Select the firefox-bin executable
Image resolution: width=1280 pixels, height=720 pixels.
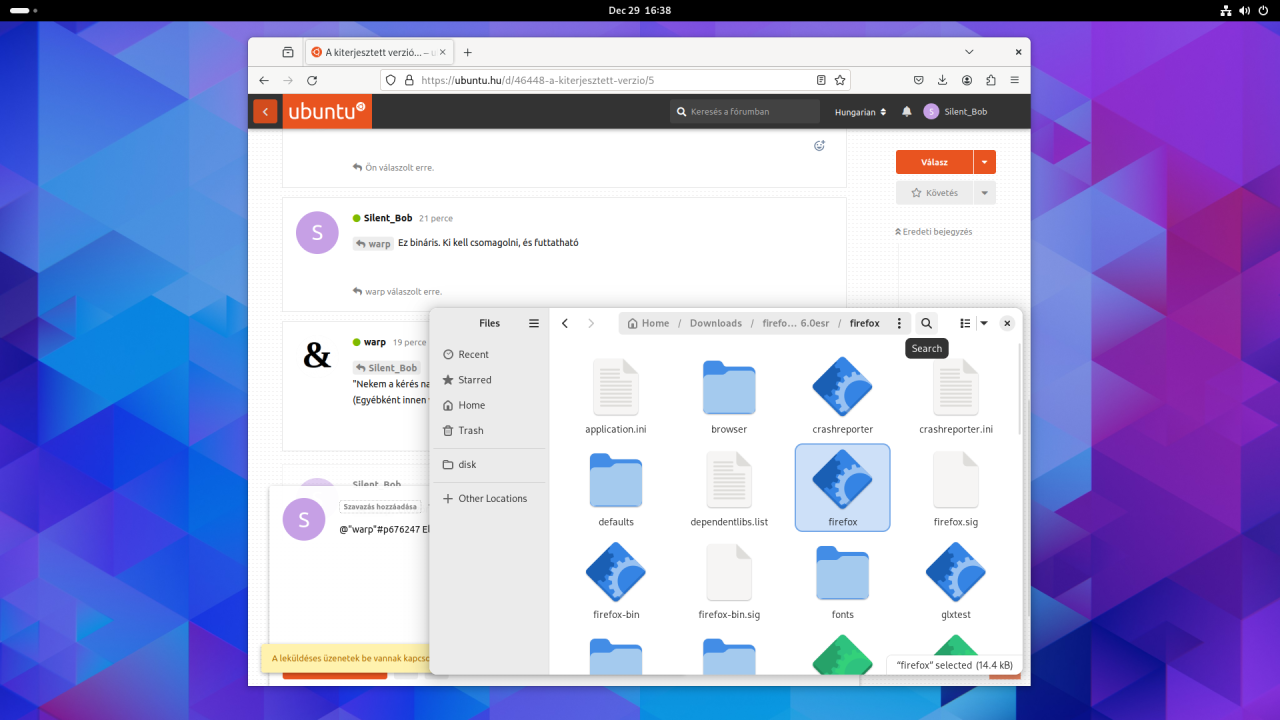615,572
